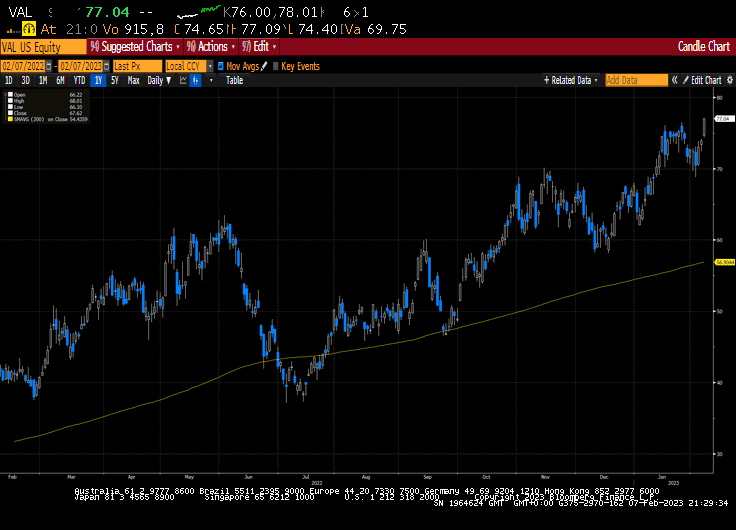Switch to line chart type icon
736x530 pixels.
point(184,80)
